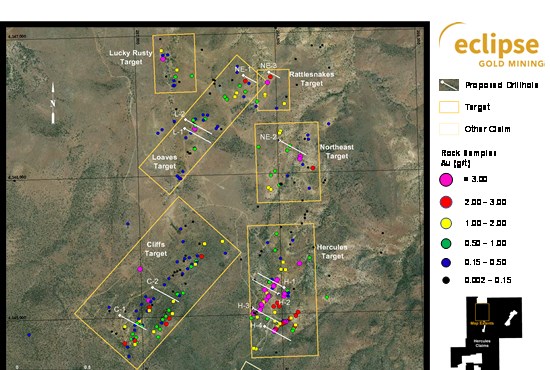Click the Eclipse Gold Mining logo

coord(491,45)
